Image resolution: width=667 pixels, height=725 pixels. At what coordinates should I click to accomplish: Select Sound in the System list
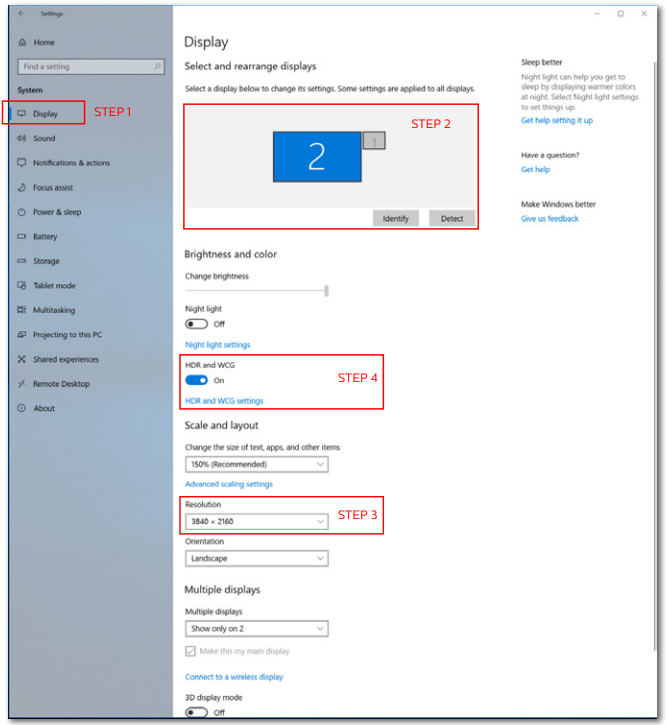click(44, 138)
